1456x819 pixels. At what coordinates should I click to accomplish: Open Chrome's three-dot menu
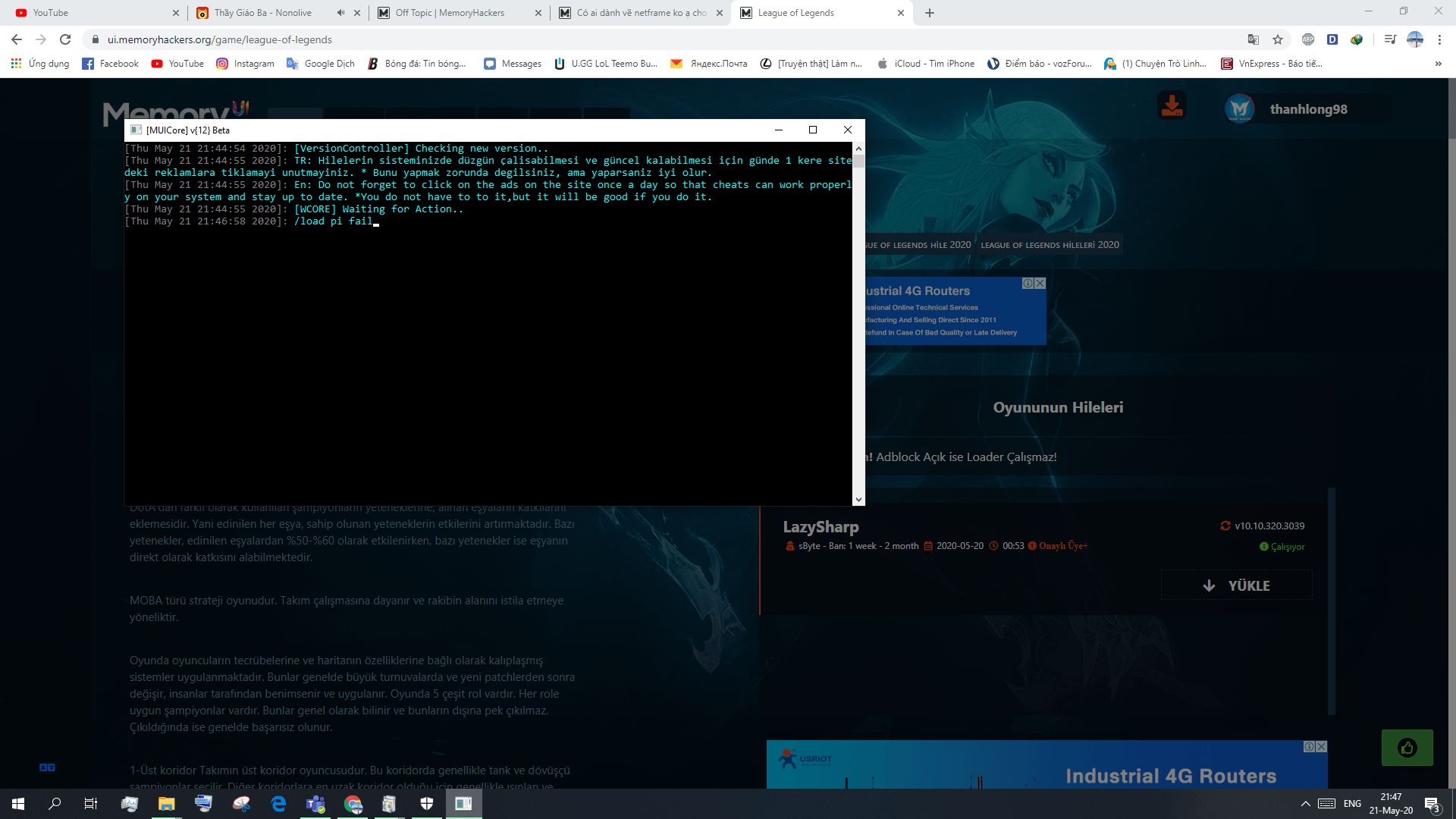(x=1439, y=39)
